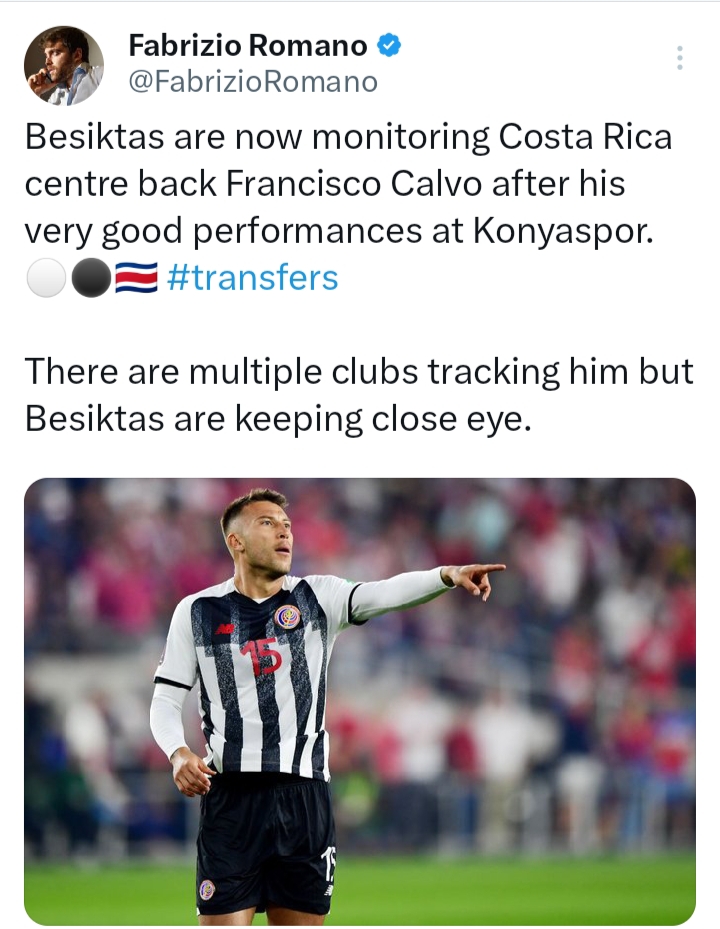
Task: Open the three-dot more options menu
Action: [680, 58]
